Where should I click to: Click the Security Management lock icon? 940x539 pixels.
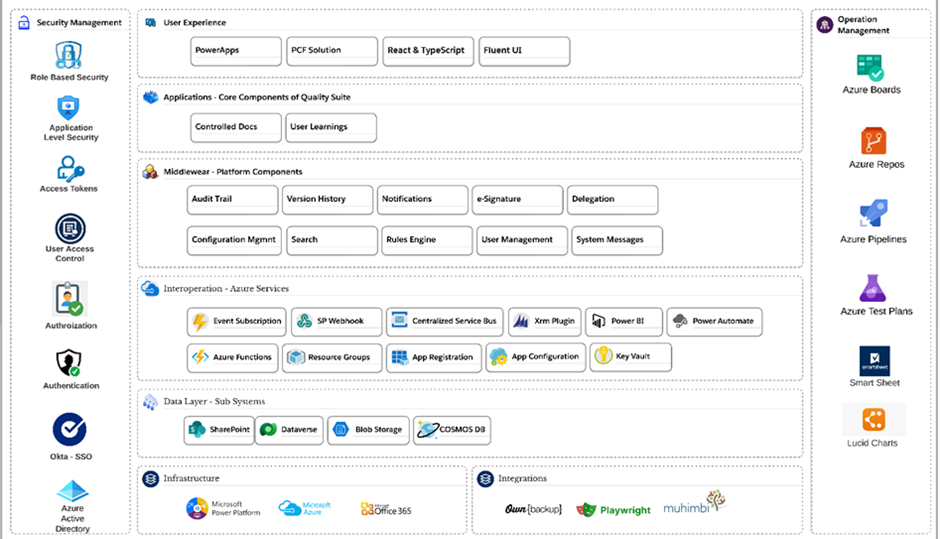click(24, 23)
